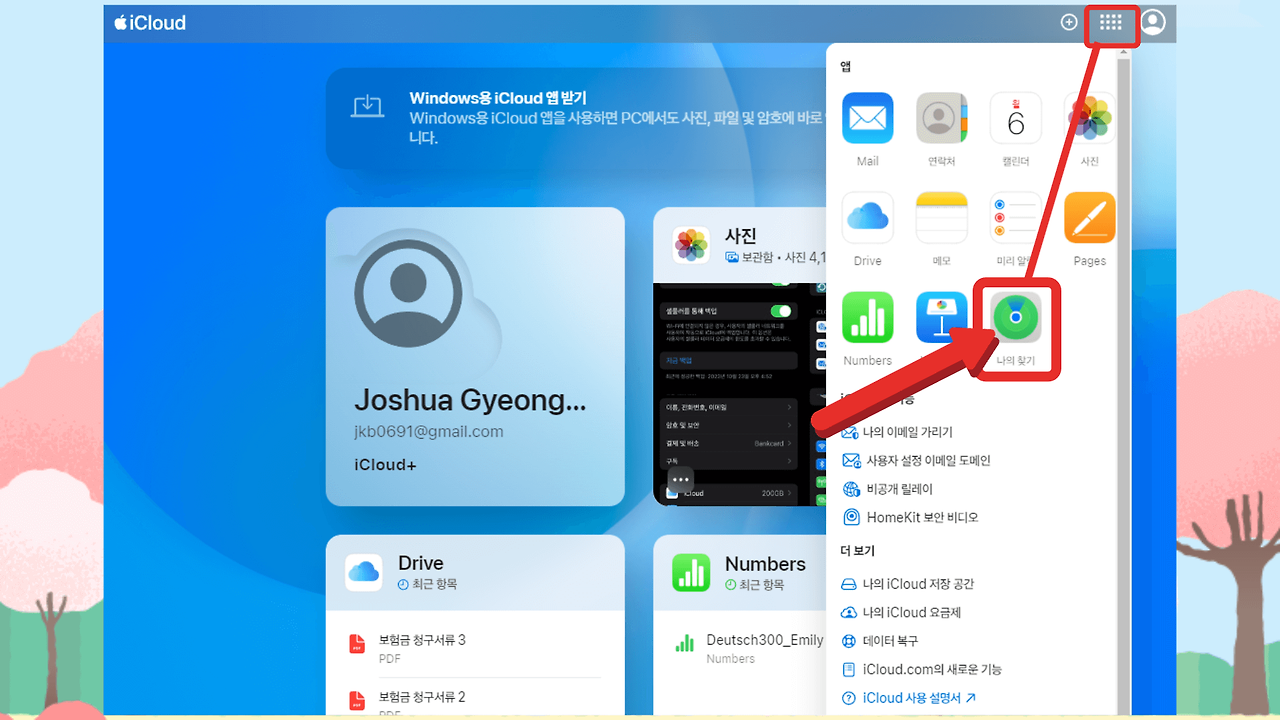This screenshot has width=1280, height=720.
Task: Open the iCloud 사용 설명서 link
Action: point(909,698)
